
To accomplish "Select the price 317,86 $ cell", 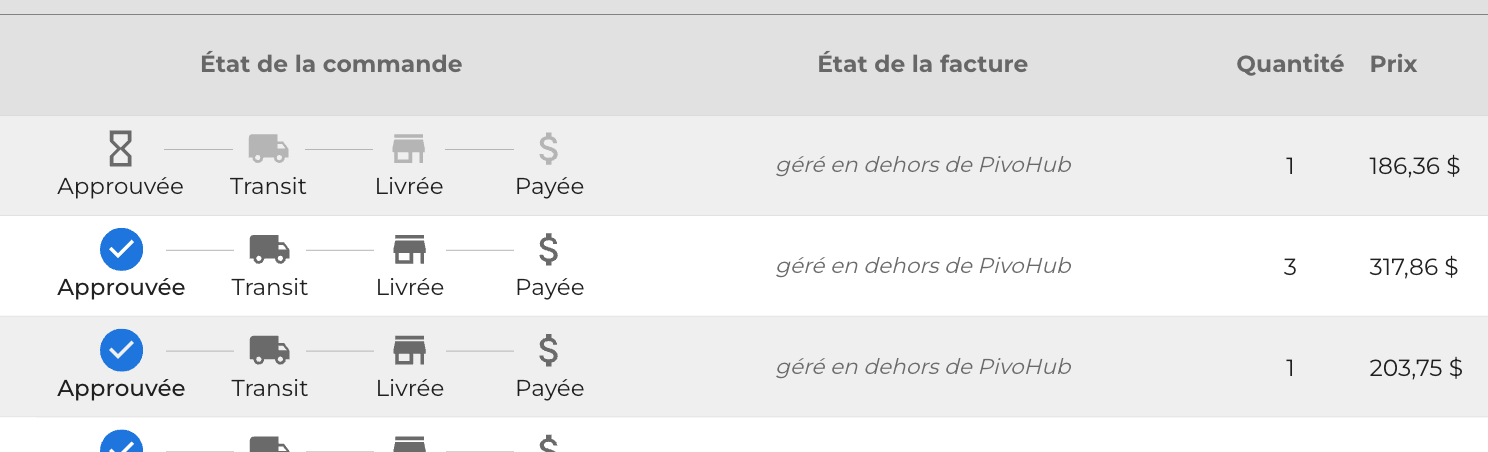I will click(1413, 267).
